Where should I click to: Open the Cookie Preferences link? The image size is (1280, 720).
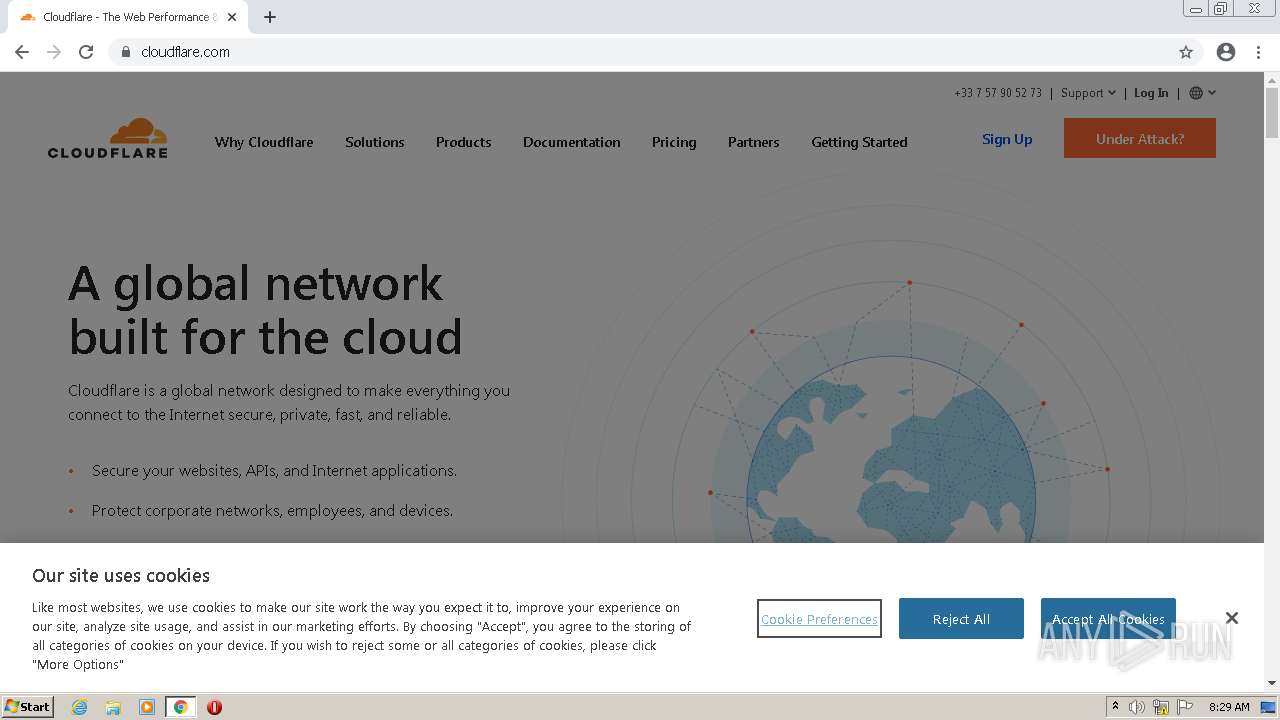pyautogui.click(x=819, y=619)
